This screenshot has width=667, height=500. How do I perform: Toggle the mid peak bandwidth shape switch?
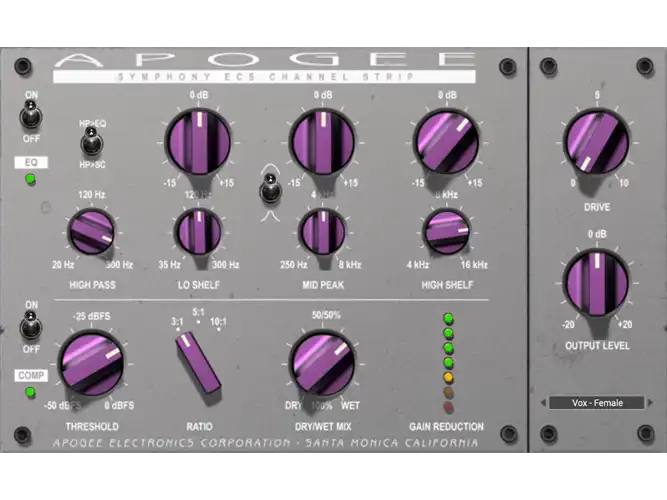(270, 189)
